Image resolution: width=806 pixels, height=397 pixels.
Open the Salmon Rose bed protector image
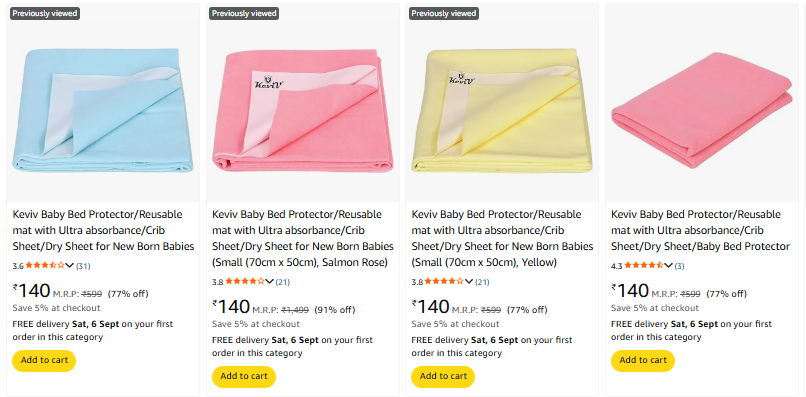coord(303,110)
